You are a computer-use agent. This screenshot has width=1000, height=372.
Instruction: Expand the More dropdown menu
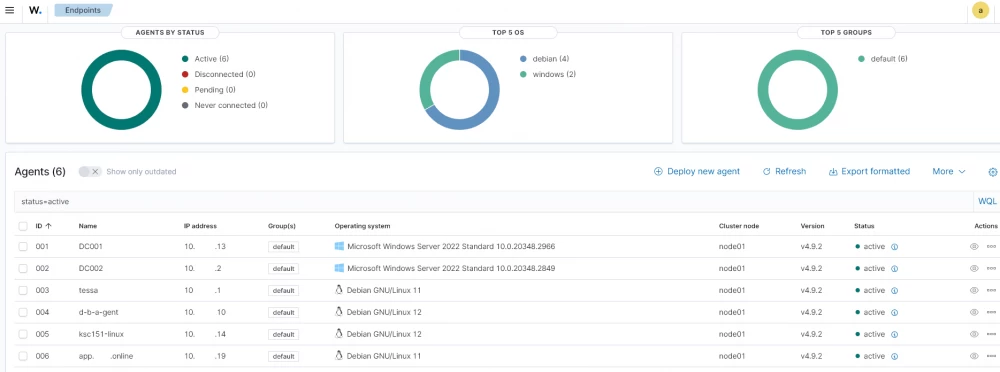click(948, 172)
